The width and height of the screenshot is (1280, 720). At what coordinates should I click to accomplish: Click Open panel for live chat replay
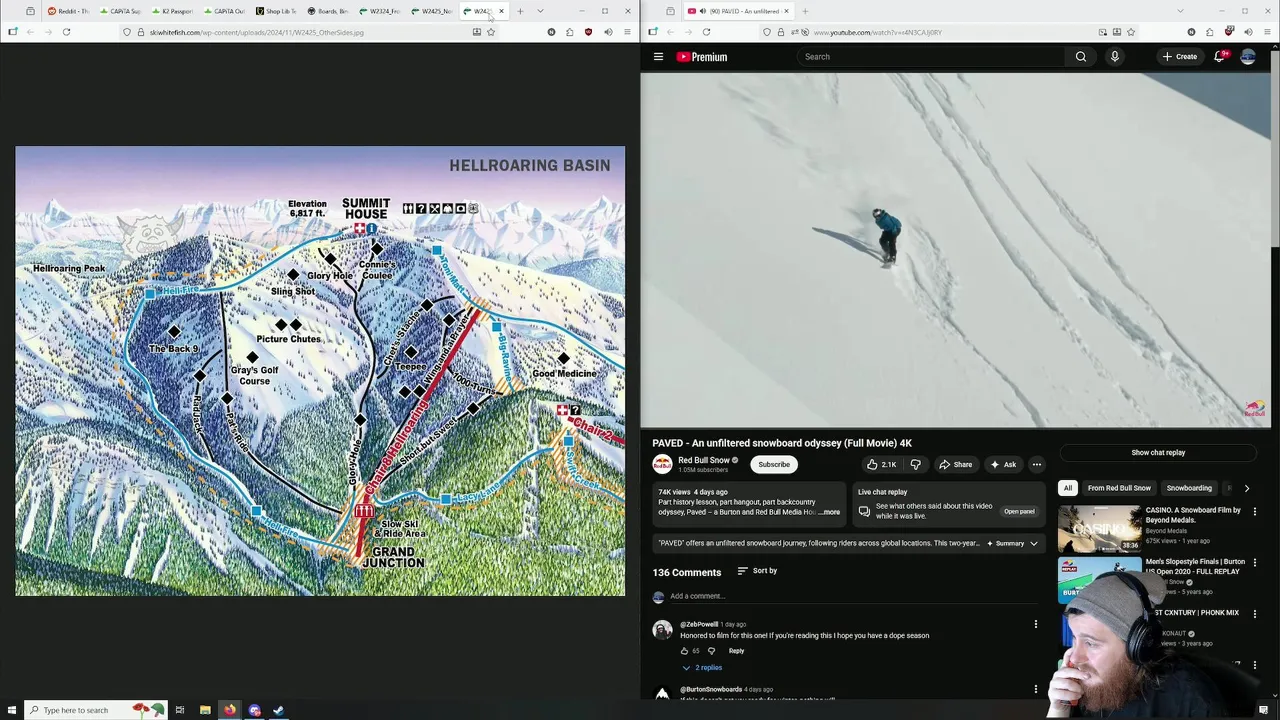point(1019,512)
